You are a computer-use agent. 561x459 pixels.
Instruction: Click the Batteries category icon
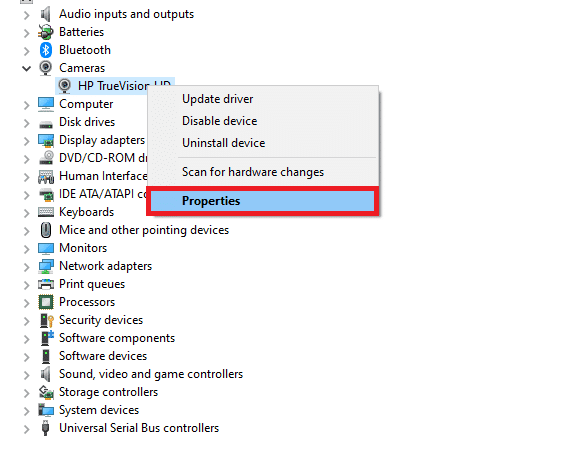pyautogui.click(x=46, y=32)
